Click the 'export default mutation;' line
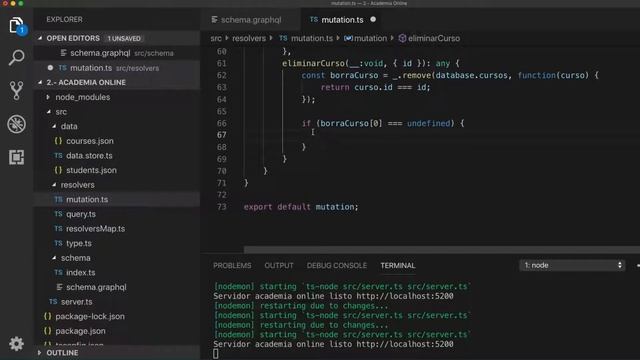The image size is (640, 360). click(301, 207)
